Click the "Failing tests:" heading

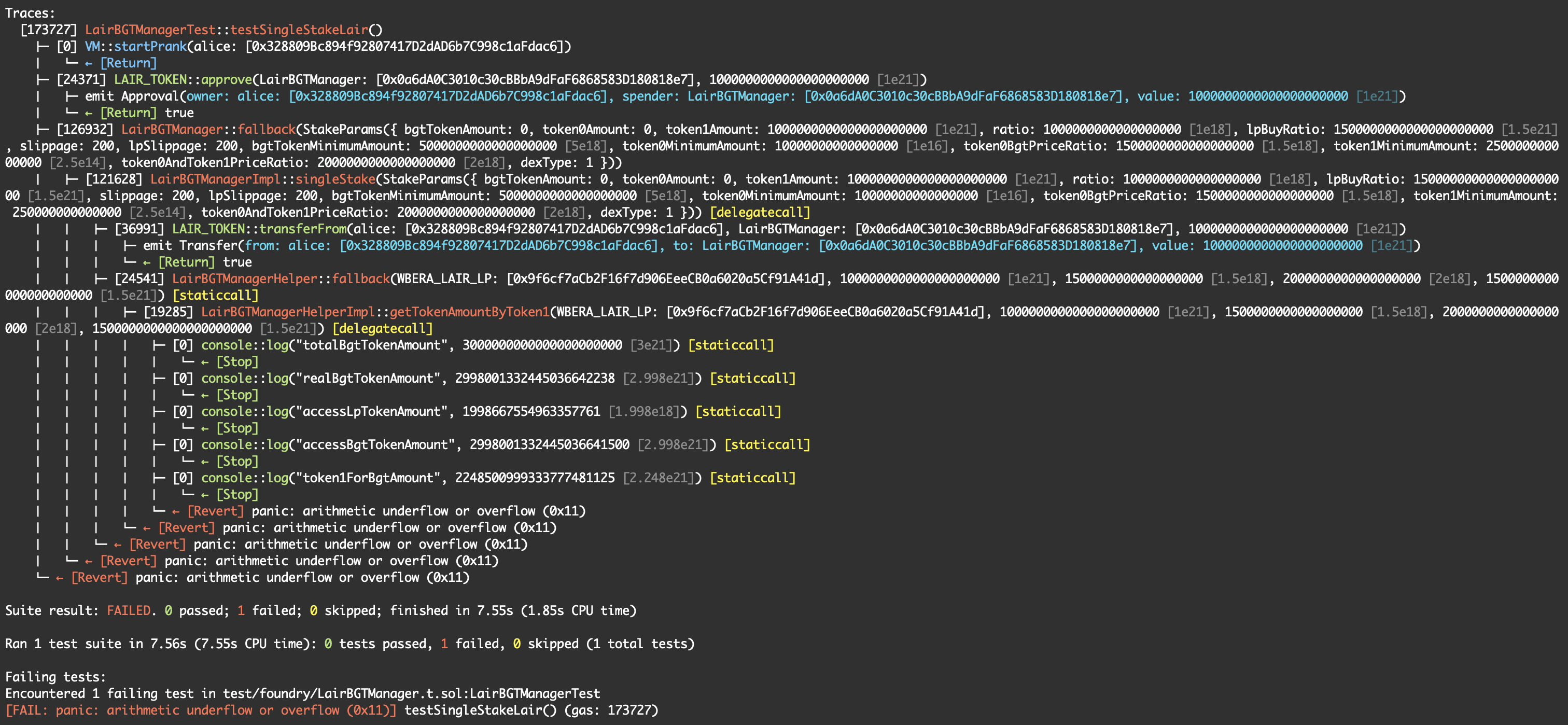55,677
